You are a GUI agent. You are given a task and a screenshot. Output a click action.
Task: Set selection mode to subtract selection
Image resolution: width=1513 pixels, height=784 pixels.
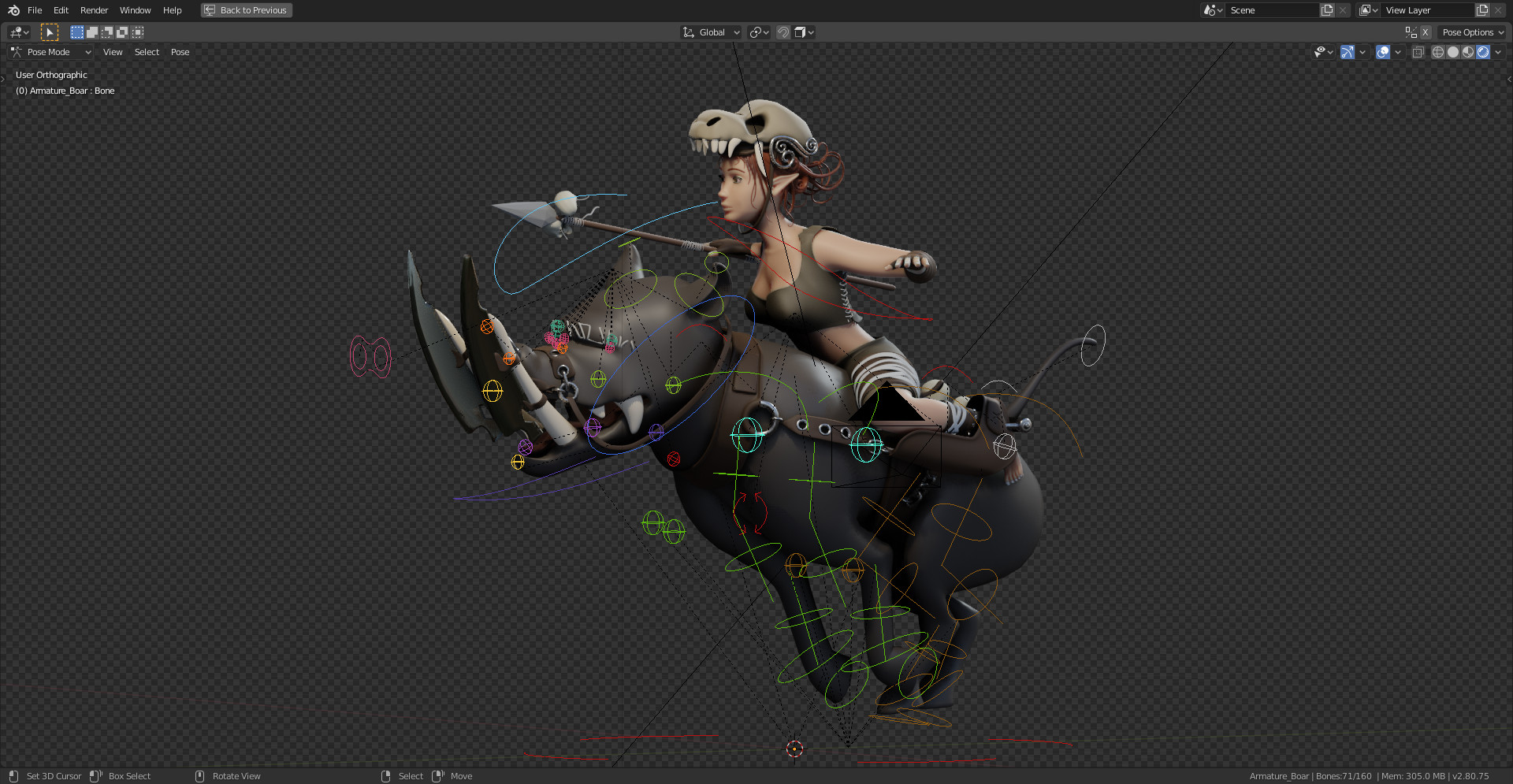(x=106, y=32)
